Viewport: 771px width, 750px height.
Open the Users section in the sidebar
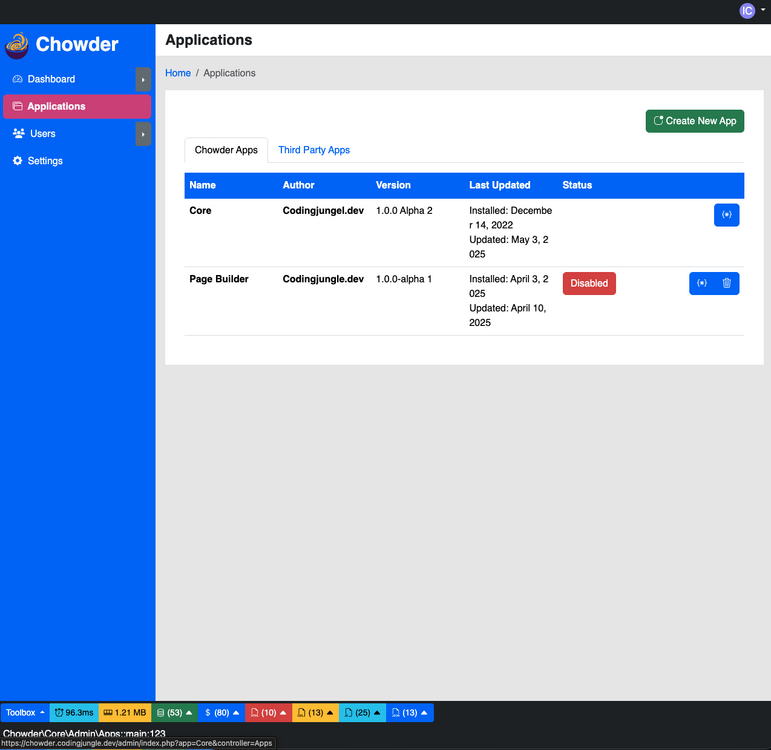pos(42,134)
